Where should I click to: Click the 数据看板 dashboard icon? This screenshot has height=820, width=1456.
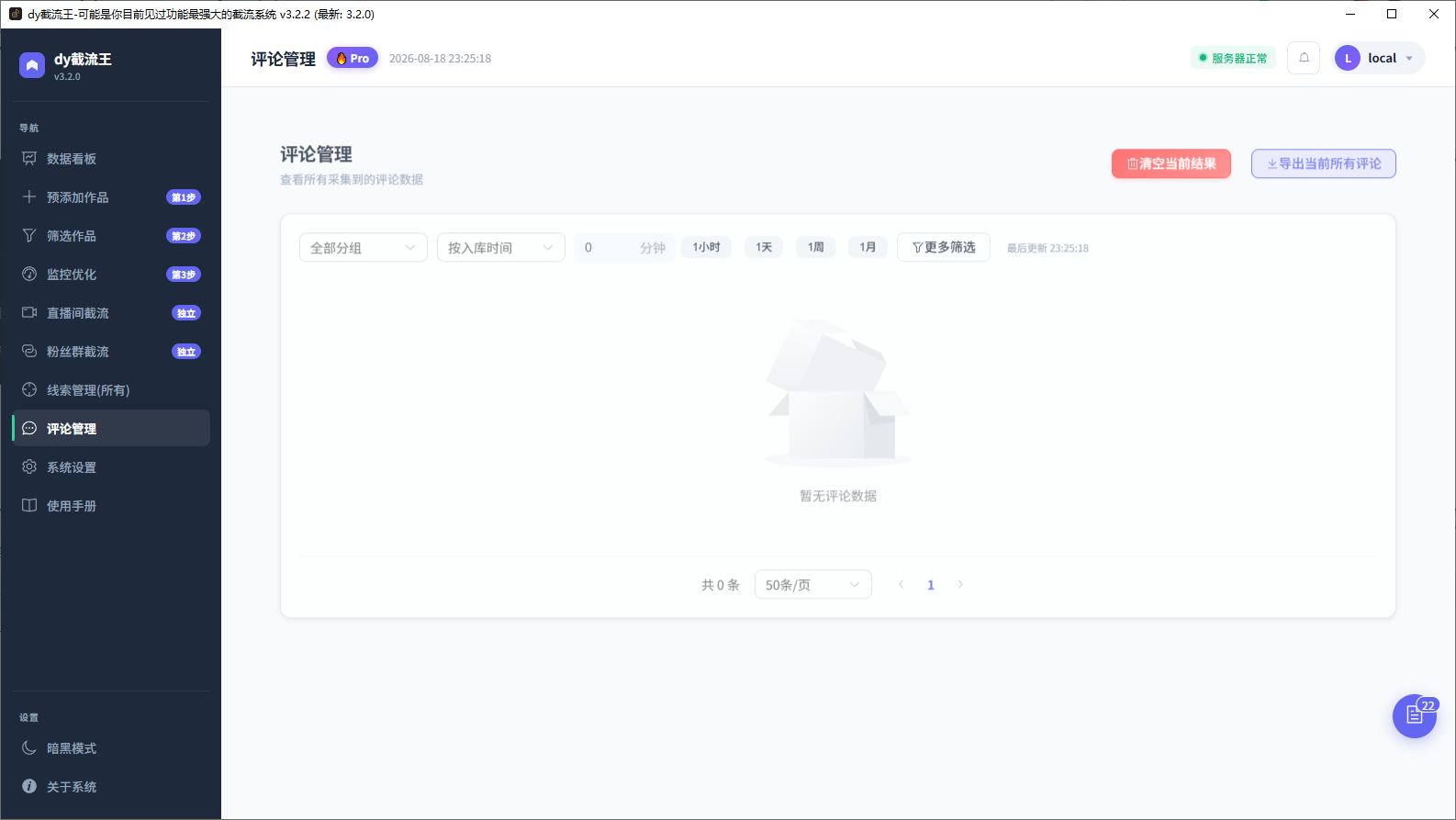[29, 159]
